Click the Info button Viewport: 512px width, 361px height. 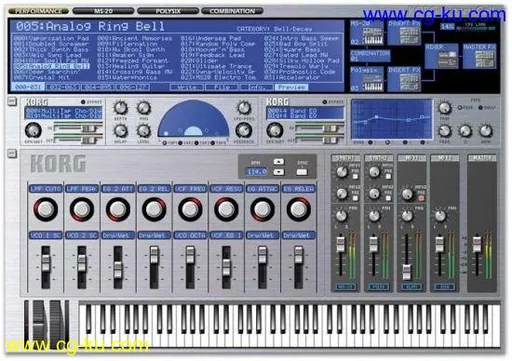click(257, 87)
